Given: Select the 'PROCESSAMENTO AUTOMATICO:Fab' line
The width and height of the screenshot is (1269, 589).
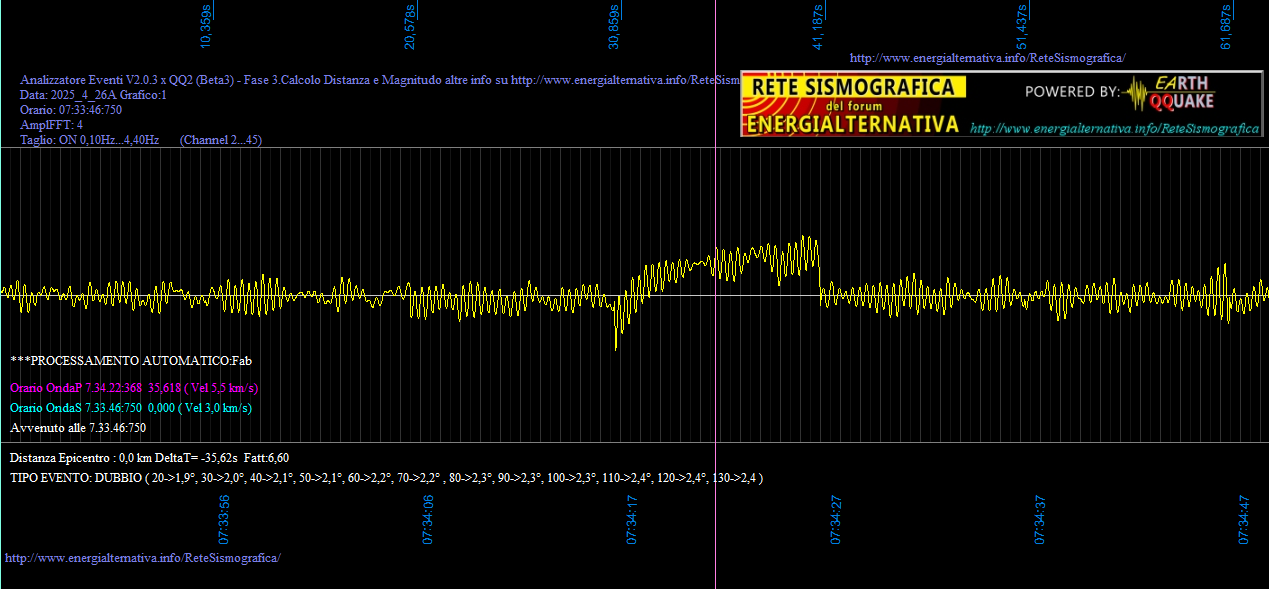Looking at the screenshot, I should (x=131, y=360).
